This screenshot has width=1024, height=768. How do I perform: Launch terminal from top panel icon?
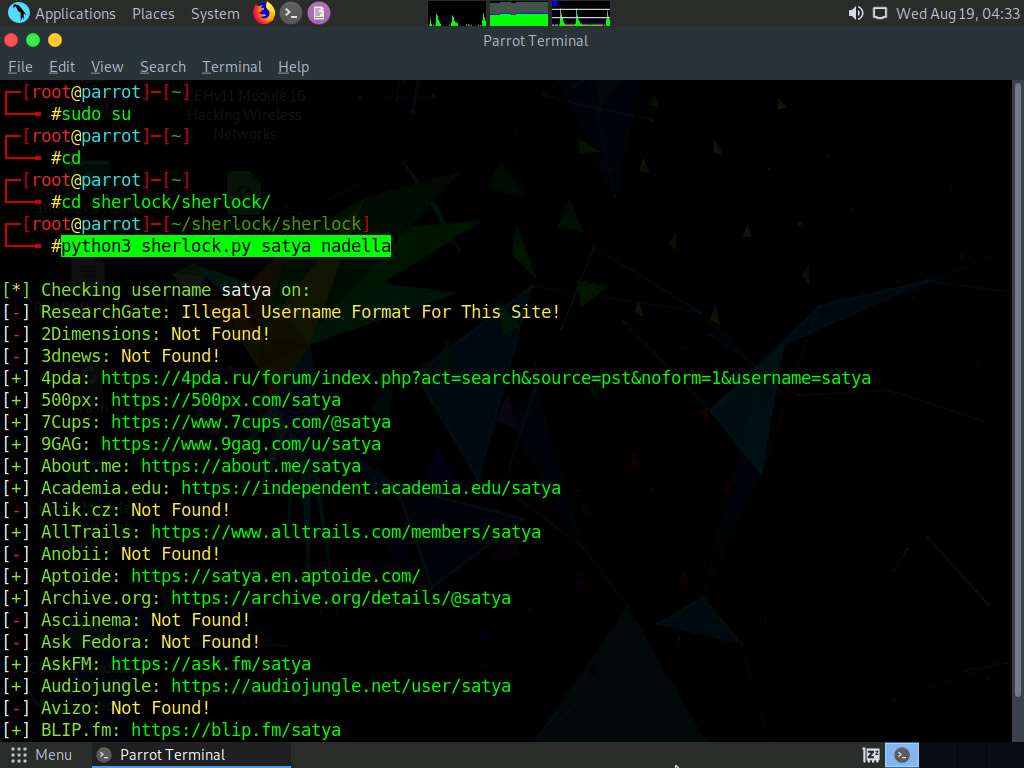point(291,13)
